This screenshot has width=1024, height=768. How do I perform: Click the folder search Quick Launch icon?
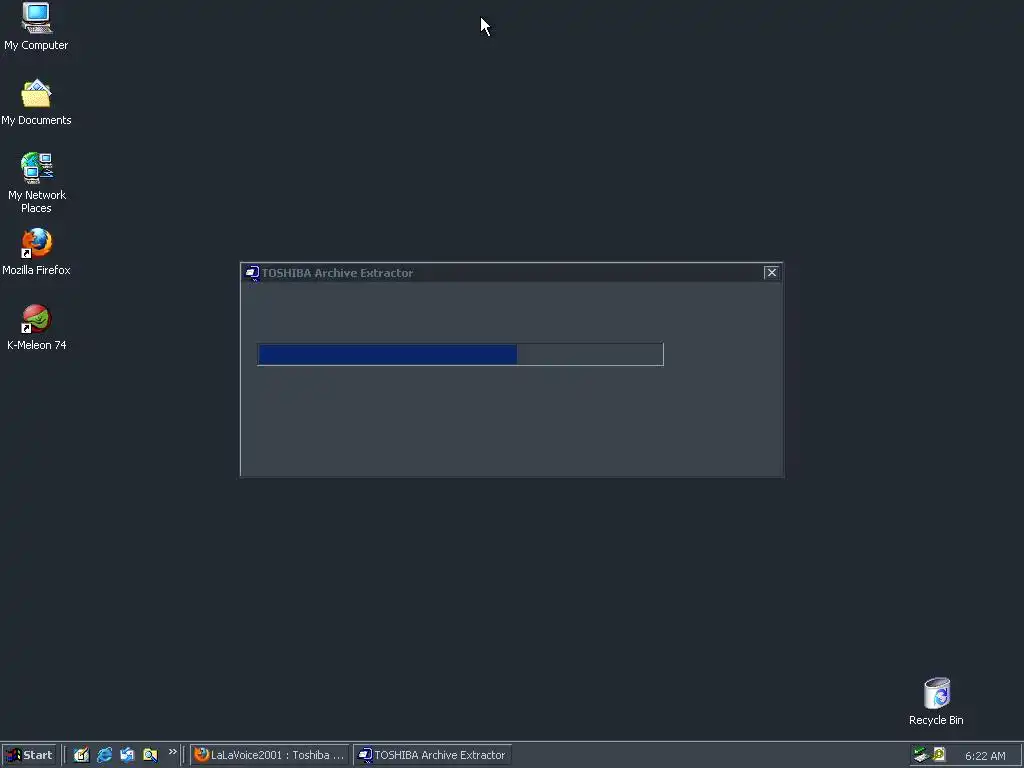click(x=150, y=755)
